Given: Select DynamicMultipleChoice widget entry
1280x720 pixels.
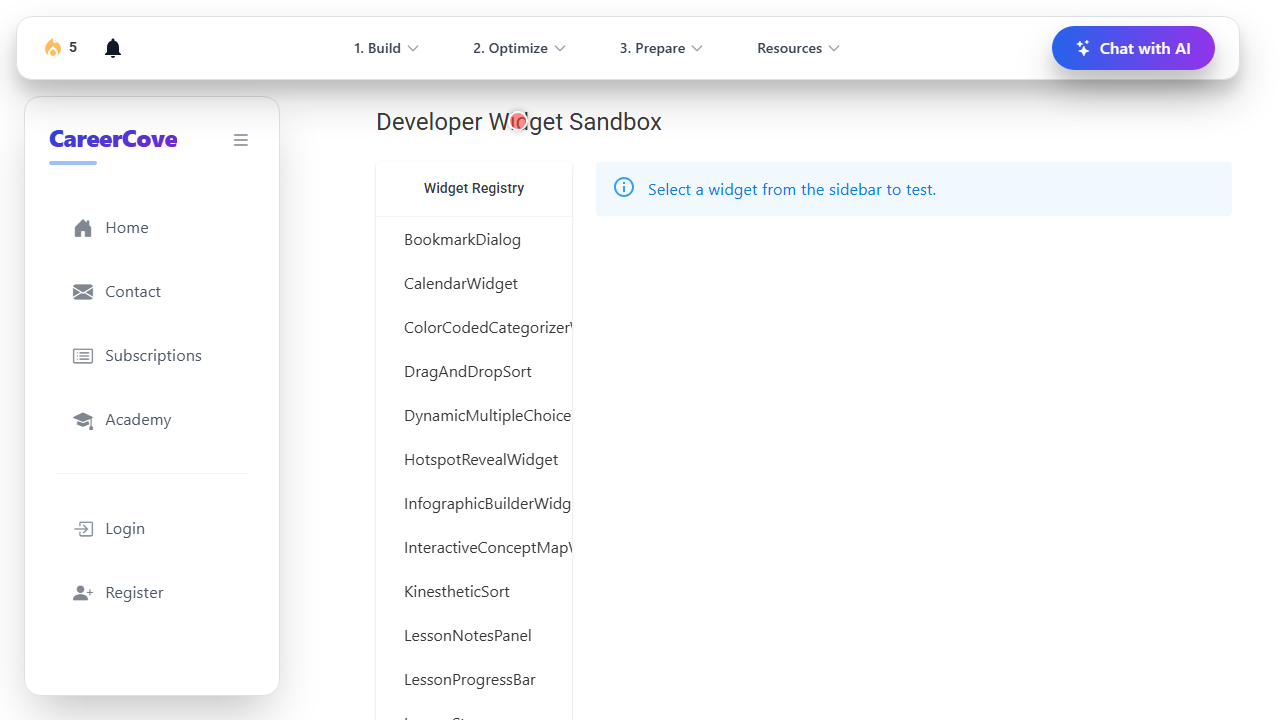Looking at the screenshot, I should tap(474, 416).
